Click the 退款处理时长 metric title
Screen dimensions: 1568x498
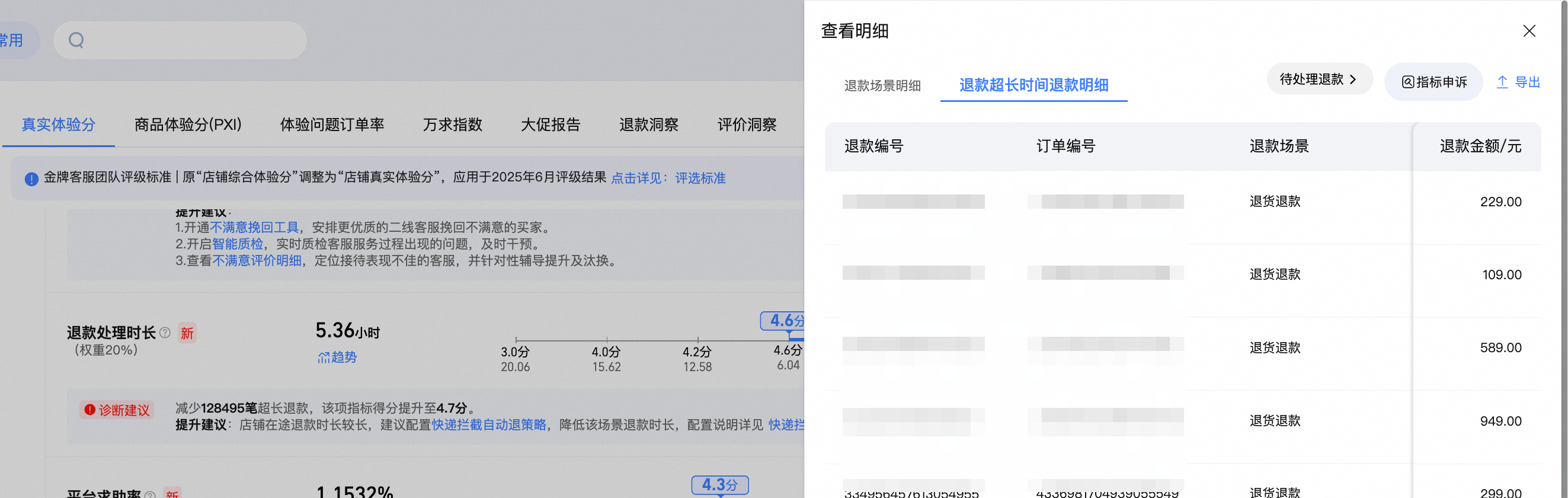pos(111,333)
